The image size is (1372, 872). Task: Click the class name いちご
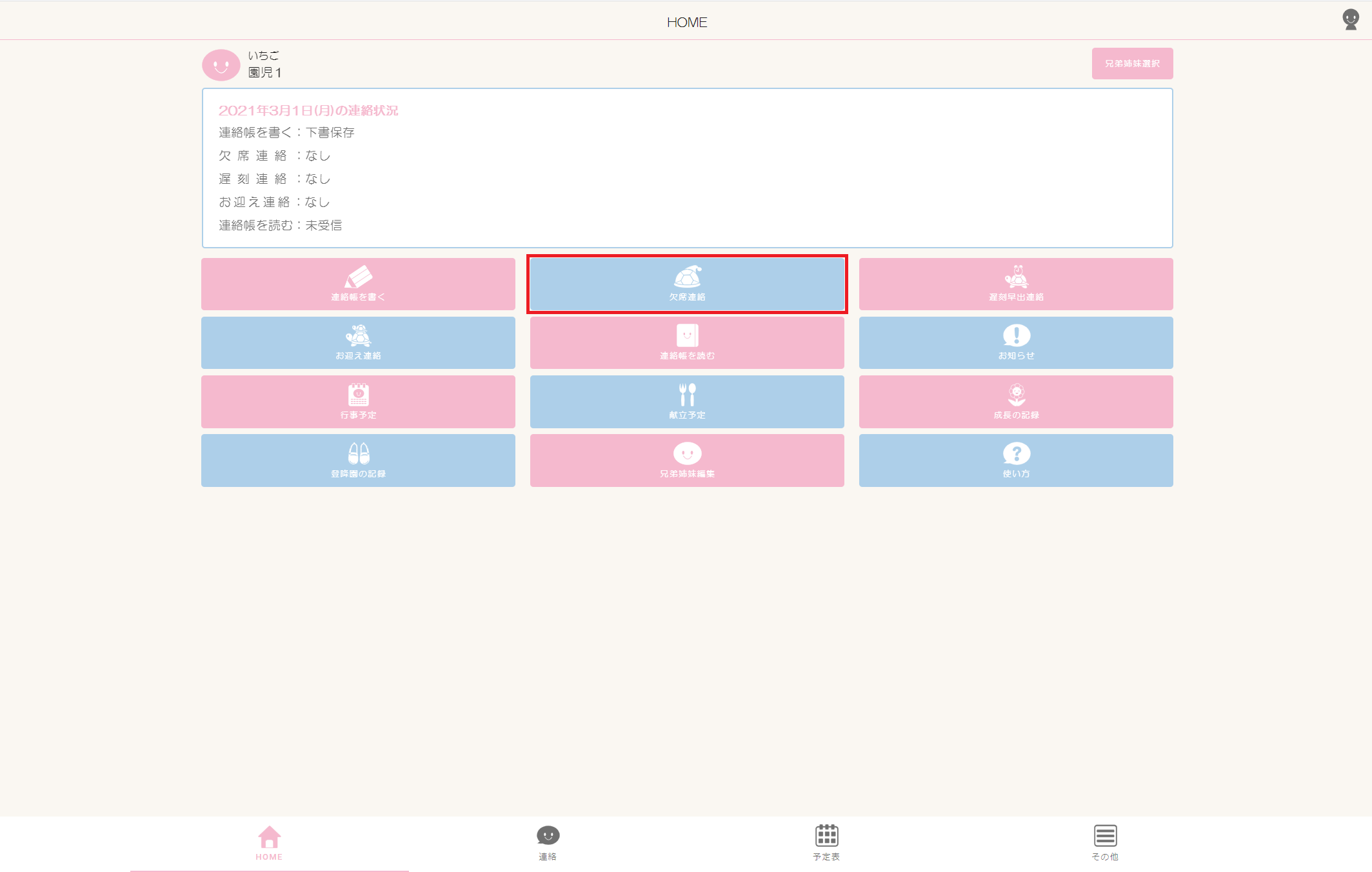click(263, 55)
